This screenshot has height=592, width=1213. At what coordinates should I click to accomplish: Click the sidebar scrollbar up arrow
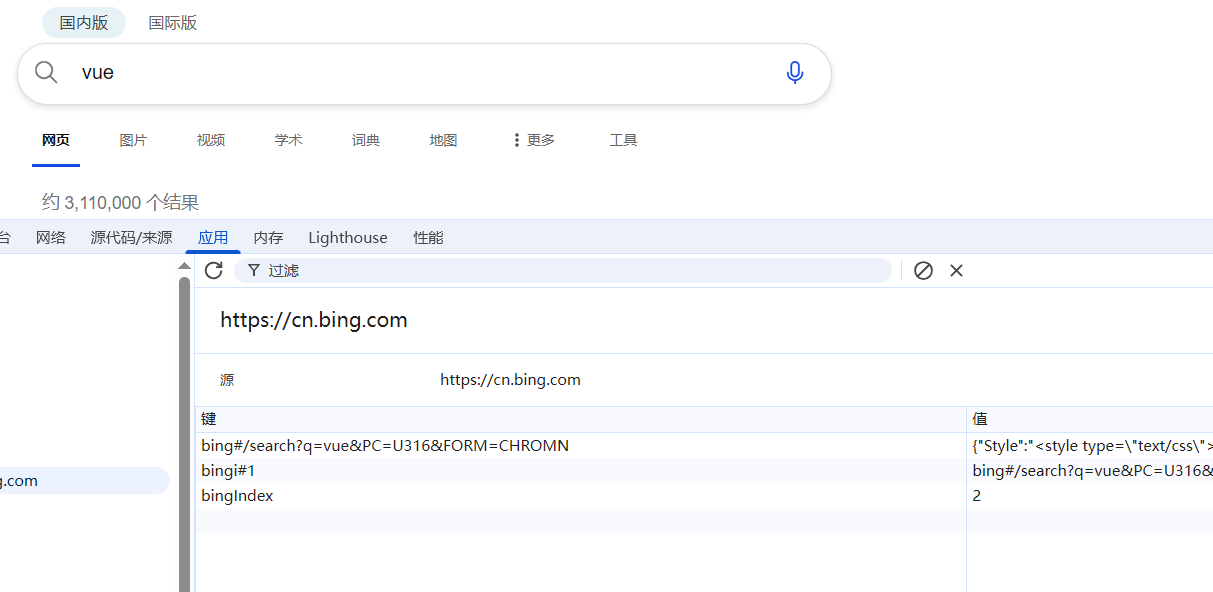(184, 266)
